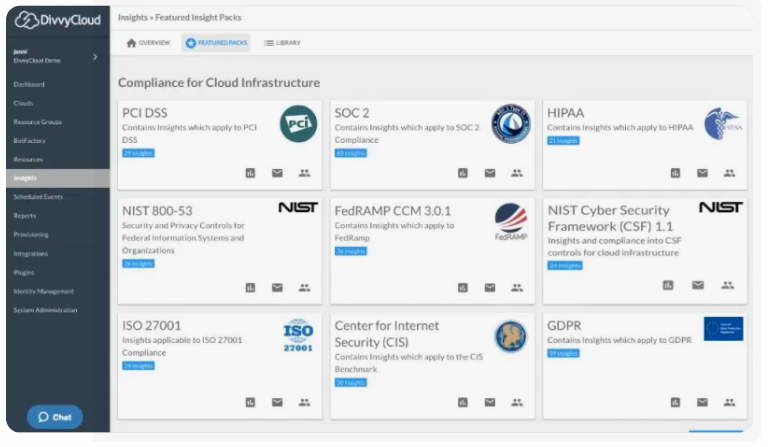This screenshot has height=447, width=768.
Task: Click the envelope icon on HIPAA card
Action: 702,173
